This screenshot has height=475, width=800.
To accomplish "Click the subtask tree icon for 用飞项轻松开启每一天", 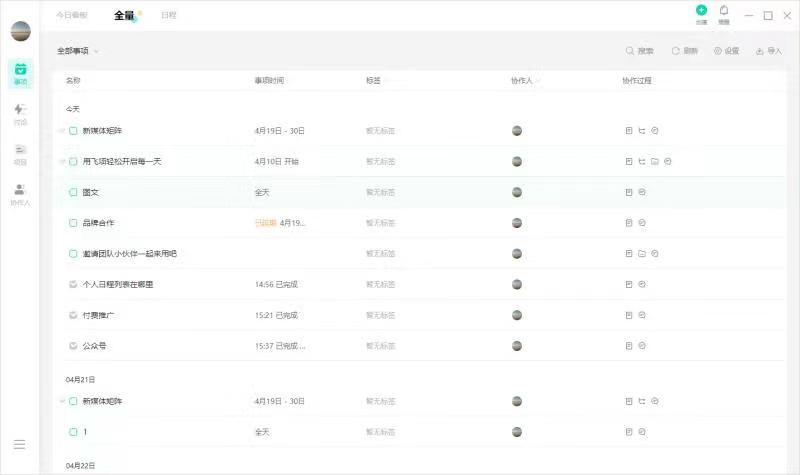I will tap(642, 161).
